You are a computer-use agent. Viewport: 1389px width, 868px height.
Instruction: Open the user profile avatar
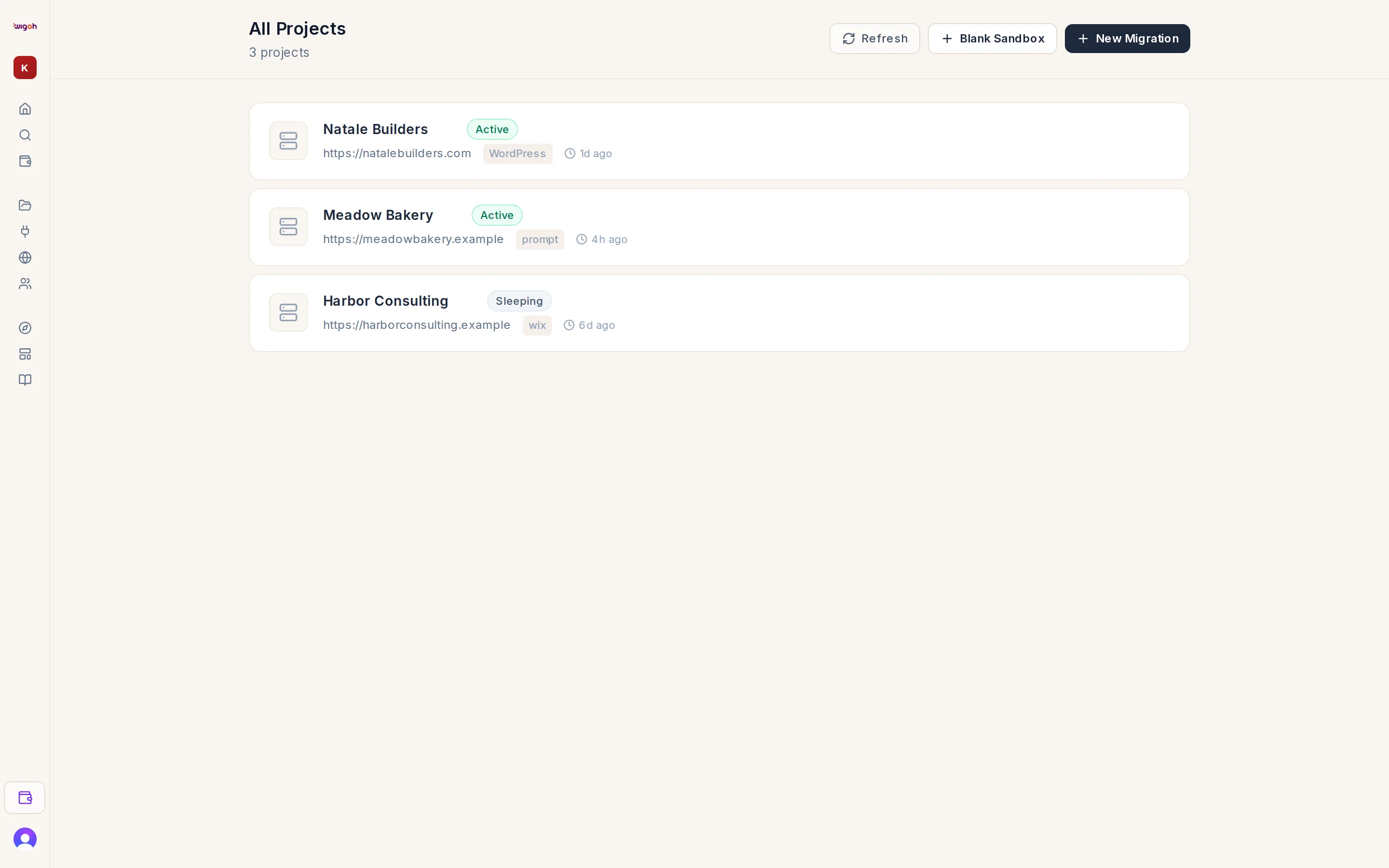click(x=25, y=839)
